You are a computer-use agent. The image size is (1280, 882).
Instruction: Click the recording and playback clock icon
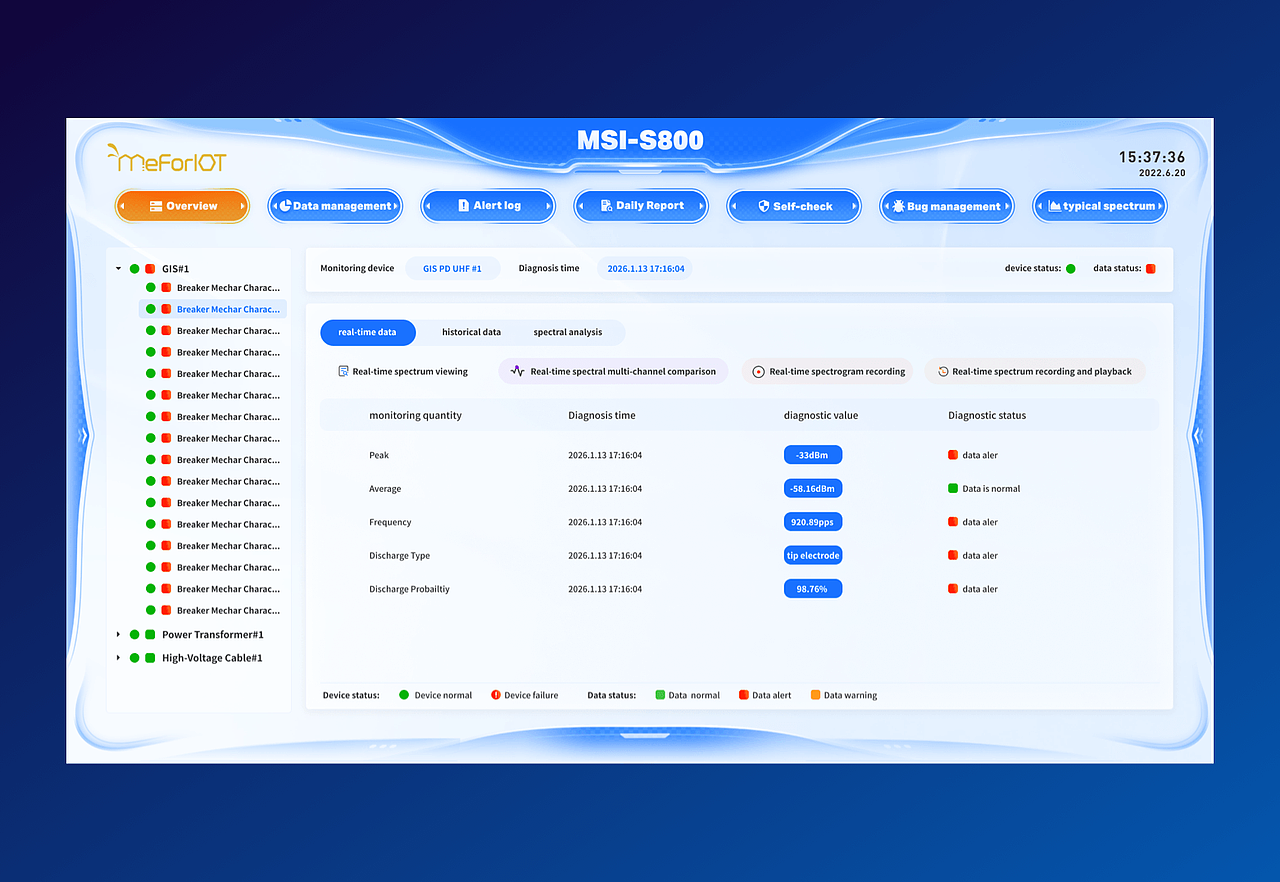click(943, 371)
